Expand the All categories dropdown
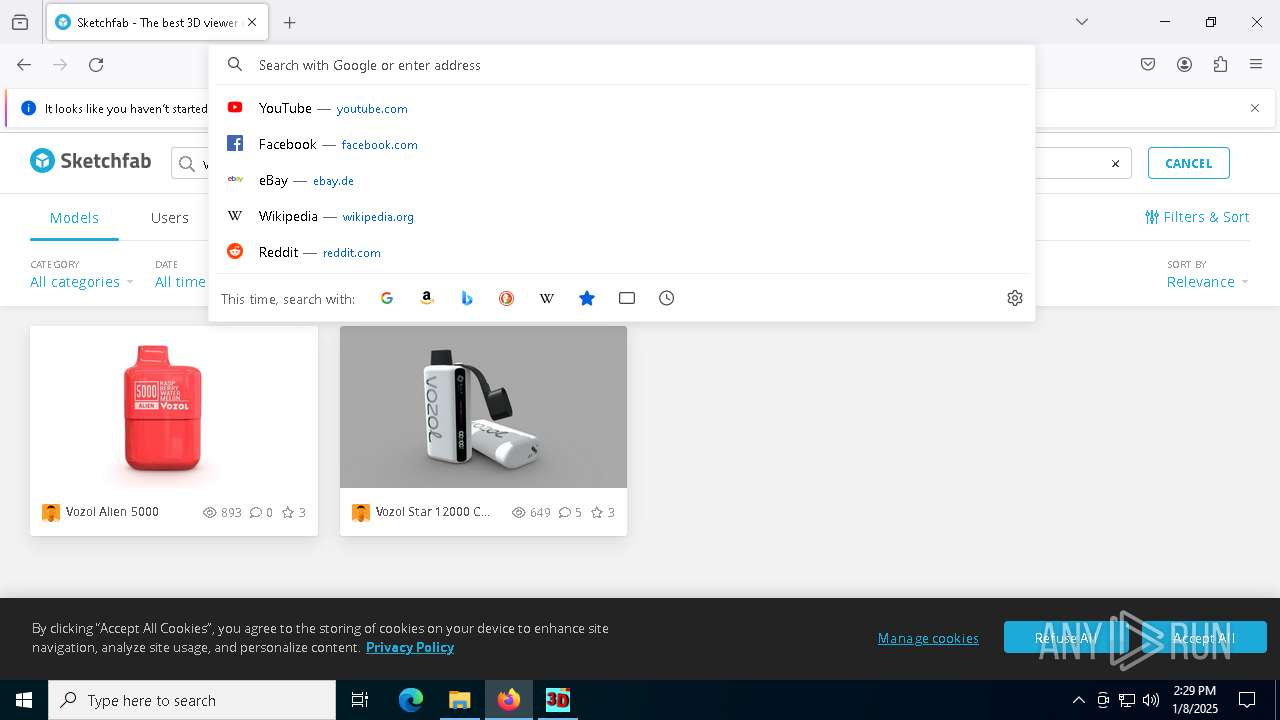This screenshot has height=720, width=1280. coord(82,282)
